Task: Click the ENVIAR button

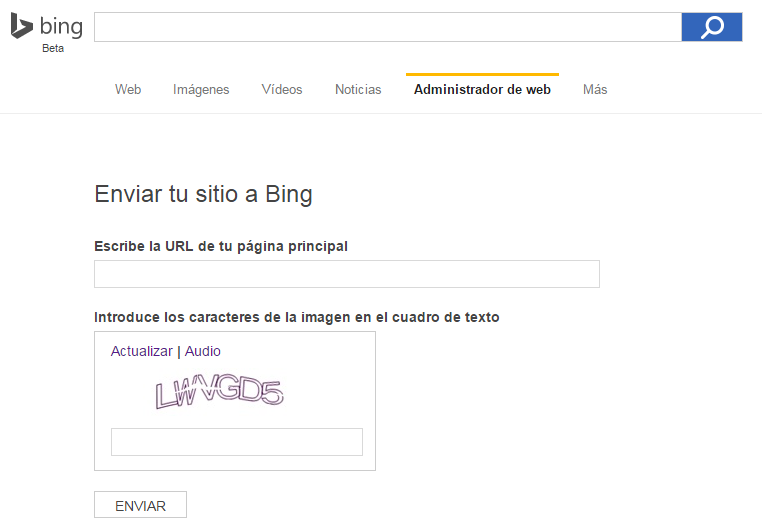Action: coord(140,505)
